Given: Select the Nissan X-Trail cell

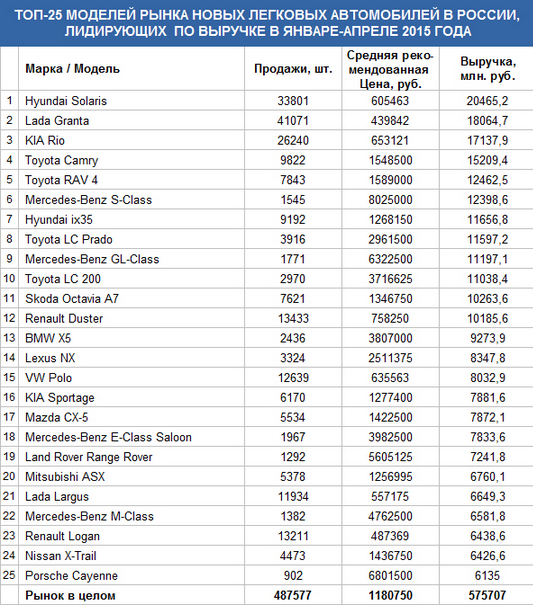Looking at the screenshot, I should click(61, 556).
